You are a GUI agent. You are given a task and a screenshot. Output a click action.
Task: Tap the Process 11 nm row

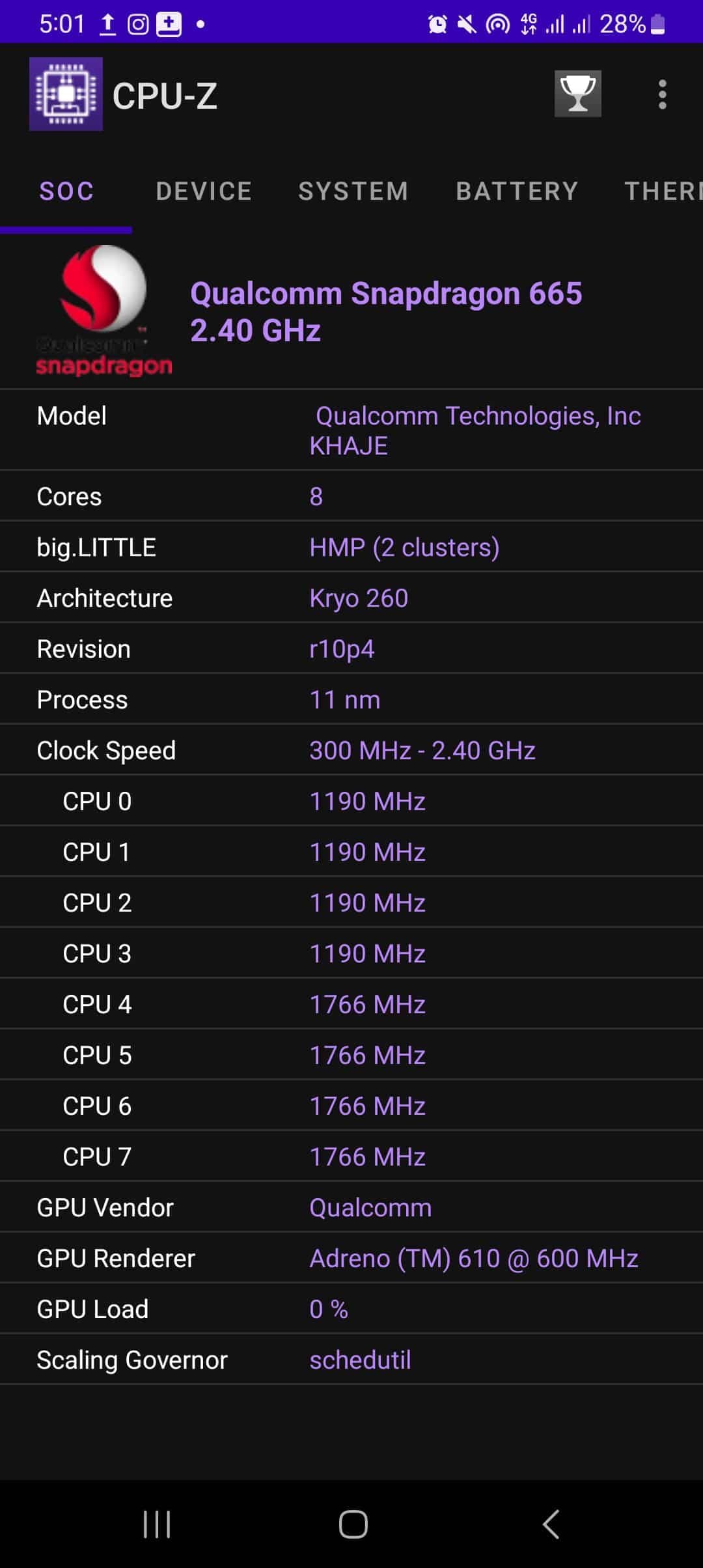click(x=351, y=699)
